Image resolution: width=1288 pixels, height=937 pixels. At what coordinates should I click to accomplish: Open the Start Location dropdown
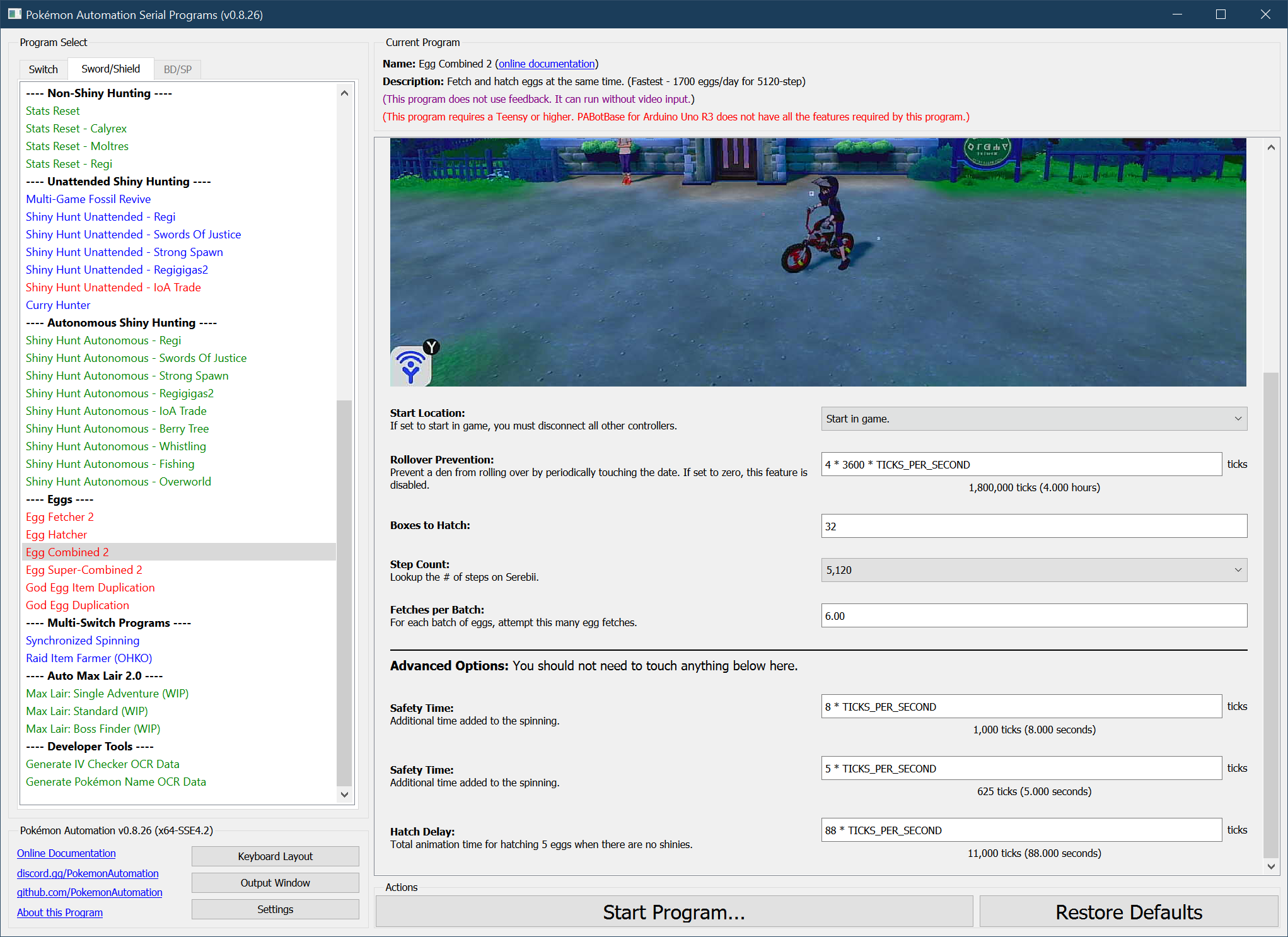[1033, 419]
